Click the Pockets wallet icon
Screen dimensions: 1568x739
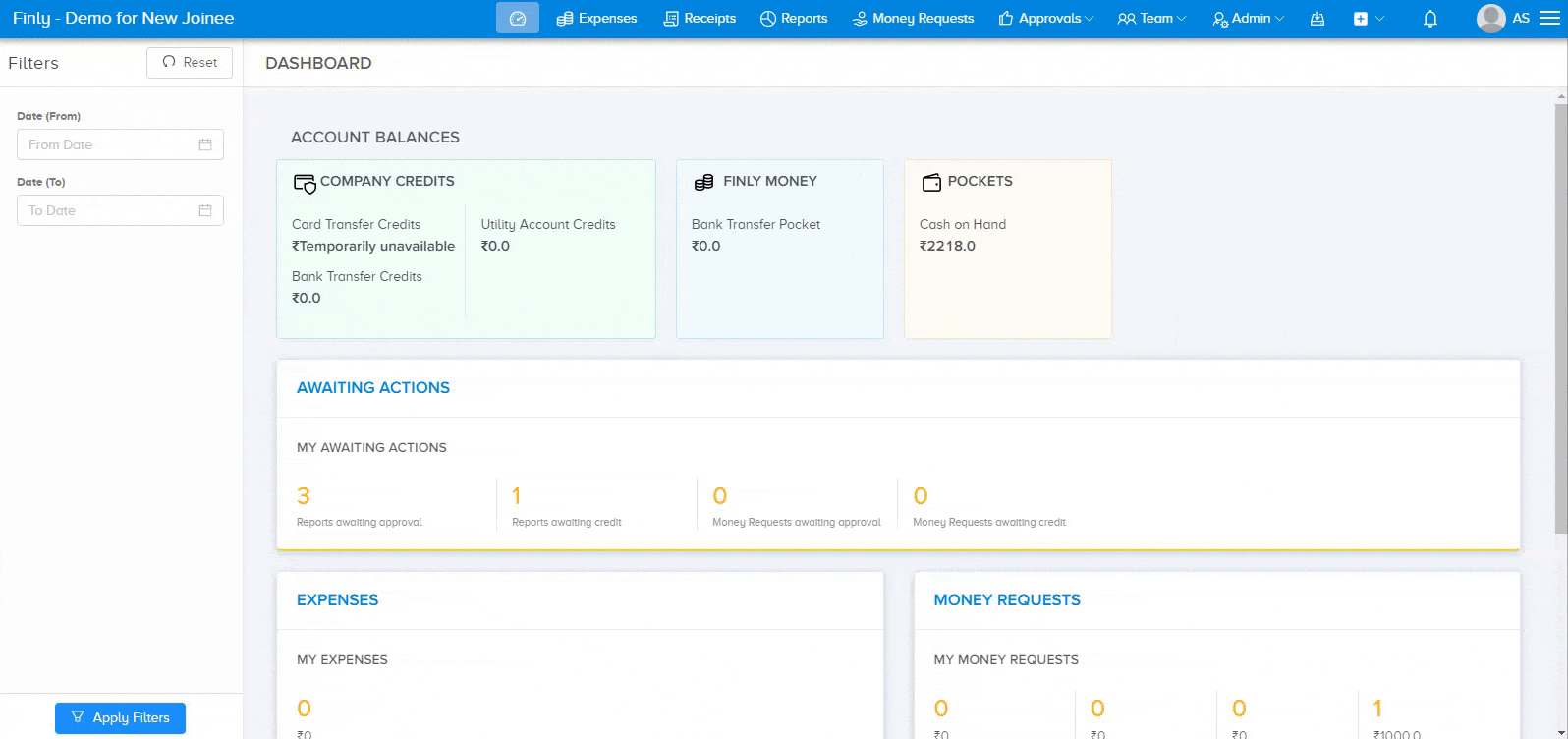point(931,182)
